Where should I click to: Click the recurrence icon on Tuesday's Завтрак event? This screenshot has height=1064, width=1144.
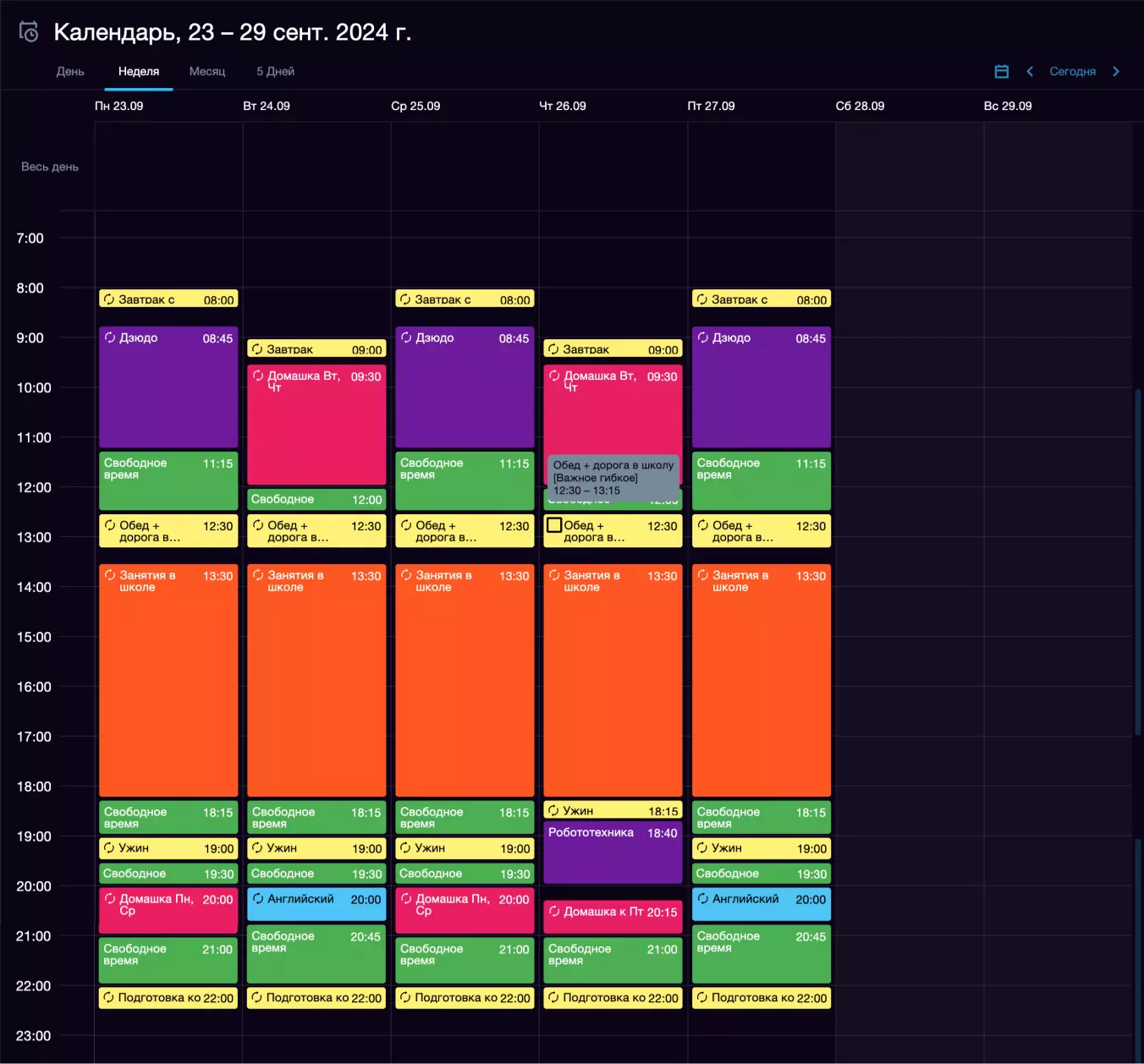(x=257, y=349)
